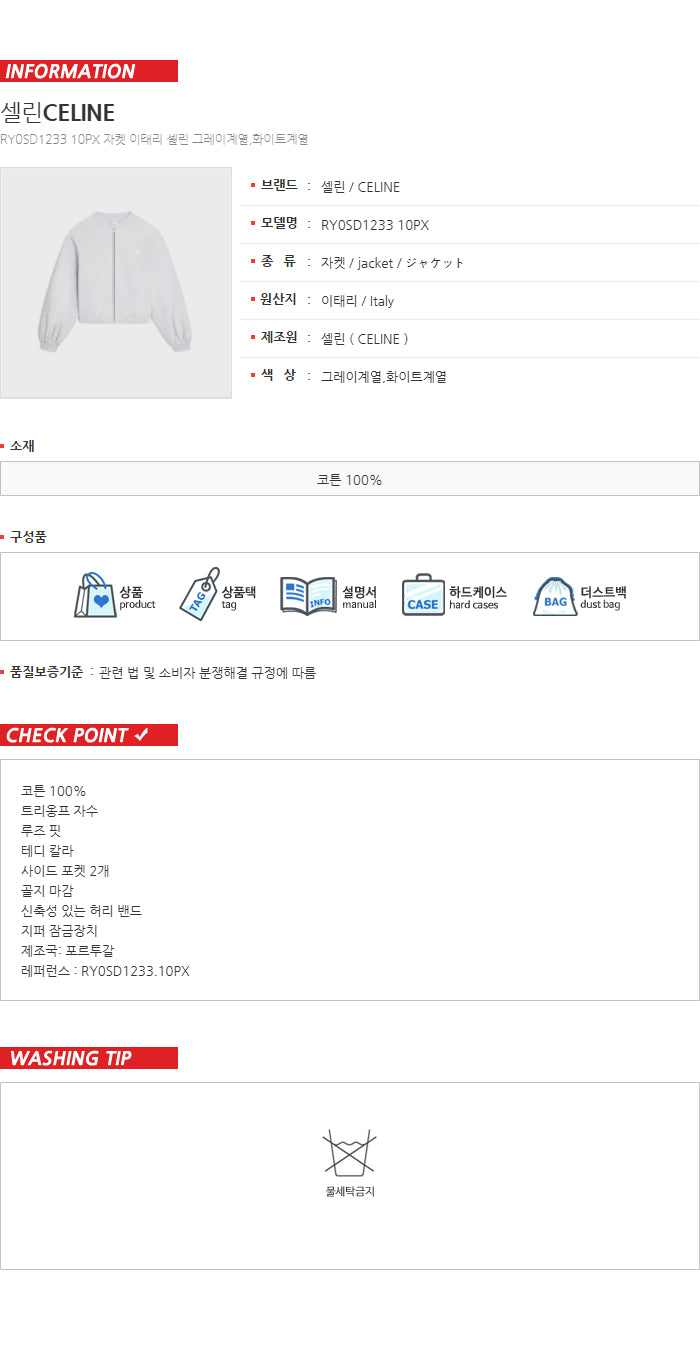700x1356 pixels.
Task: Click the 상품택 tag label text
Action: 239,597
